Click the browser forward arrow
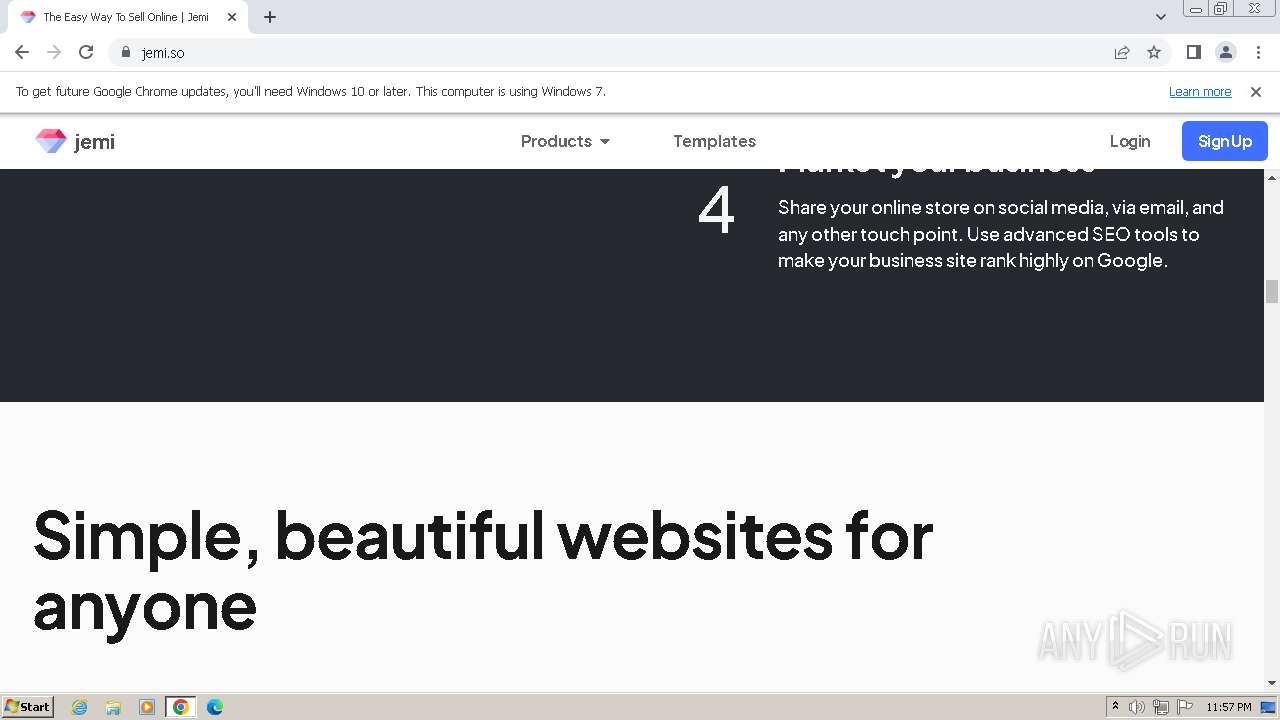The image size is (1280, 720). click(54, 52)
